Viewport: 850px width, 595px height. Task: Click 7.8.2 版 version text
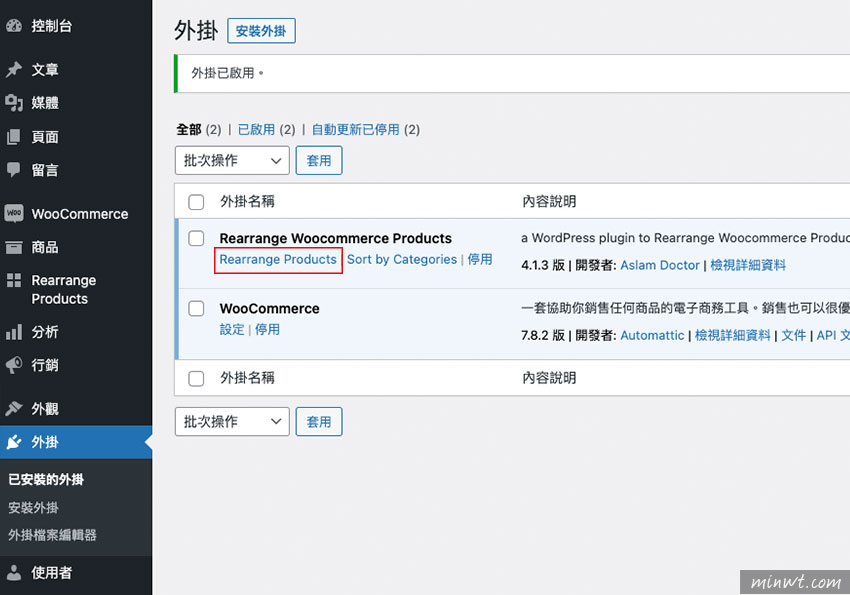pyautogui.click(x=543, y=335)
